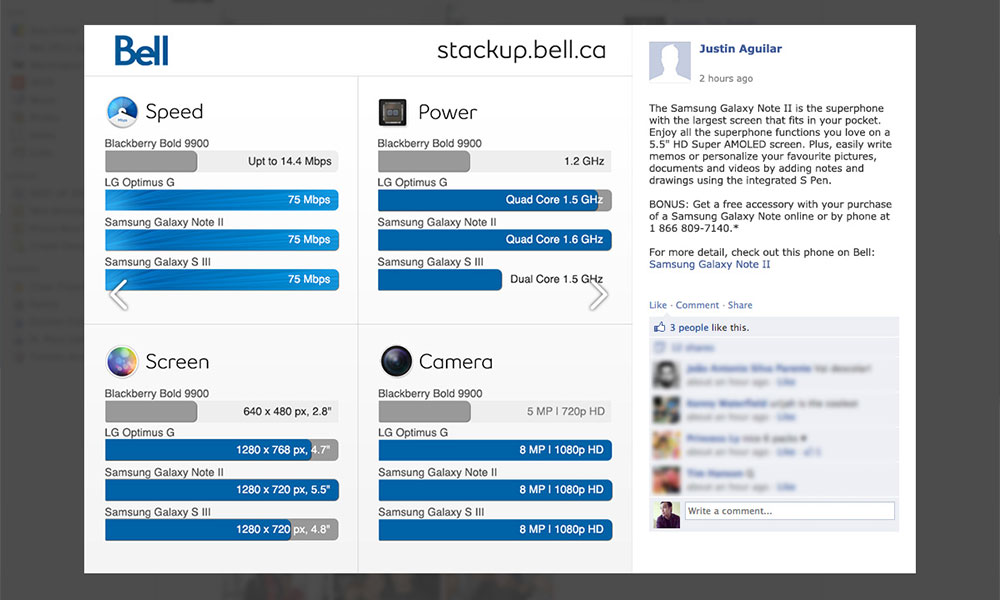Advance to next slide with right arrow

pyautogui.click(x=598, y=295)
